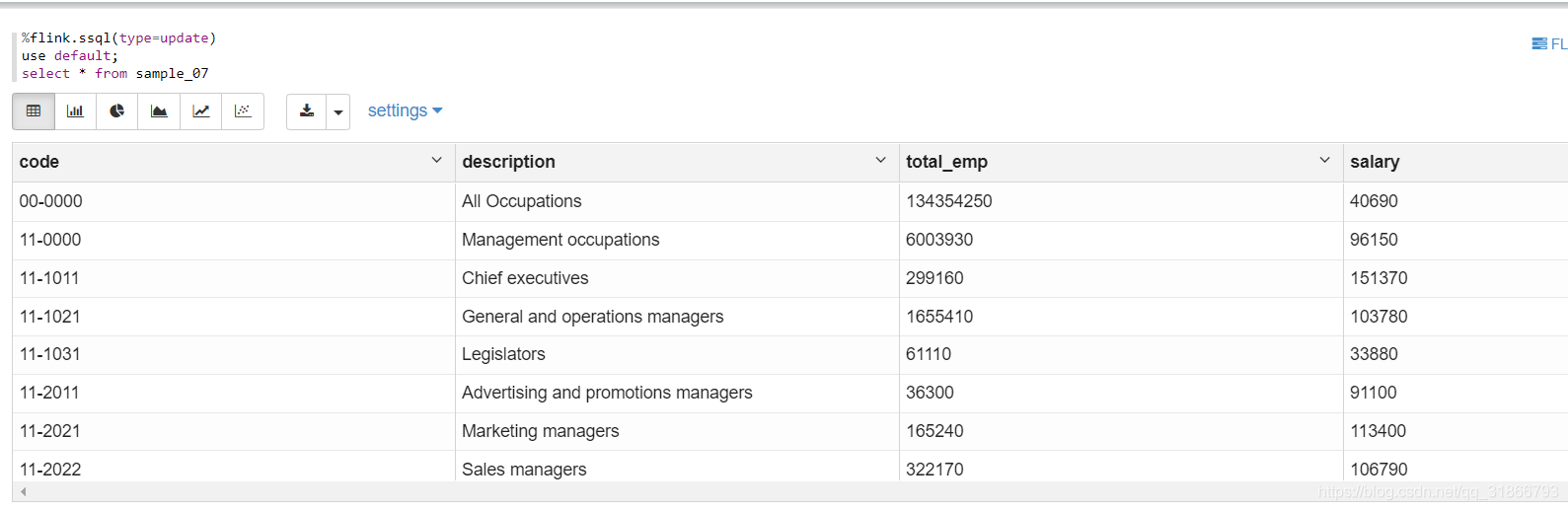This screenshot has width=1568, height=510.
Task: Select the pie chart visualization icon
Action: tap(116, 111)
